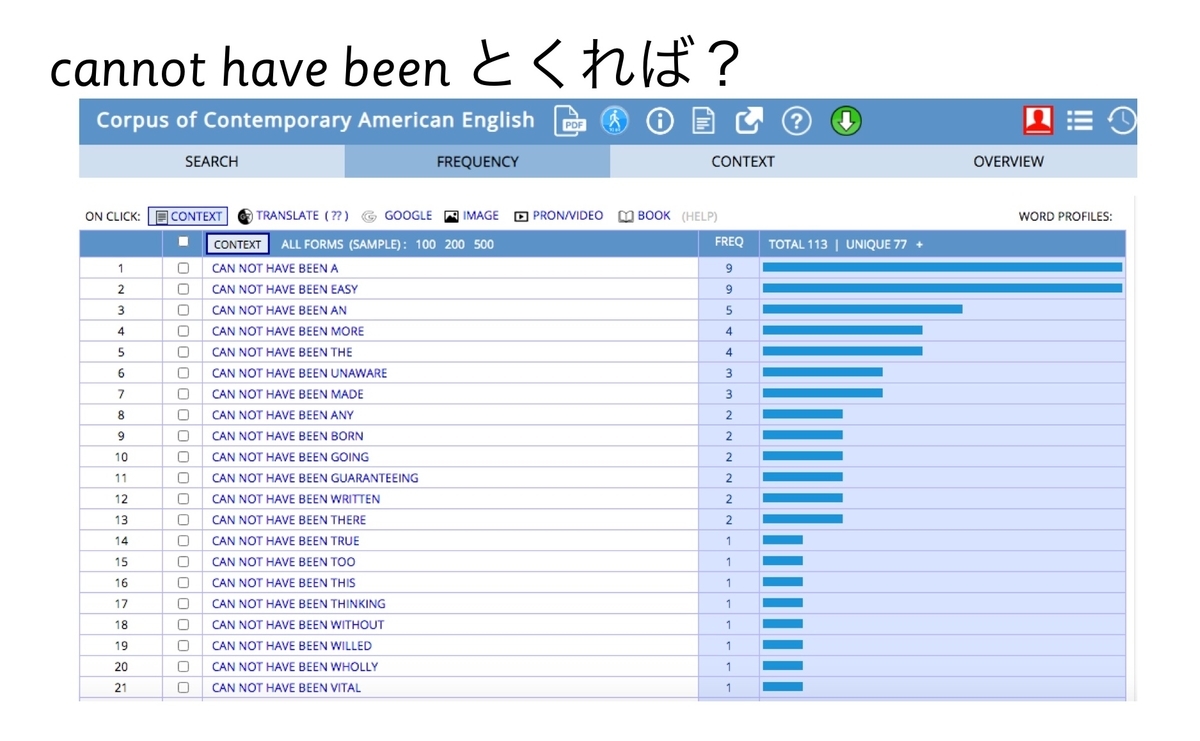Choose sample size 100
The width and height of the screenshot is (1200, 741).
click(426, 244)
